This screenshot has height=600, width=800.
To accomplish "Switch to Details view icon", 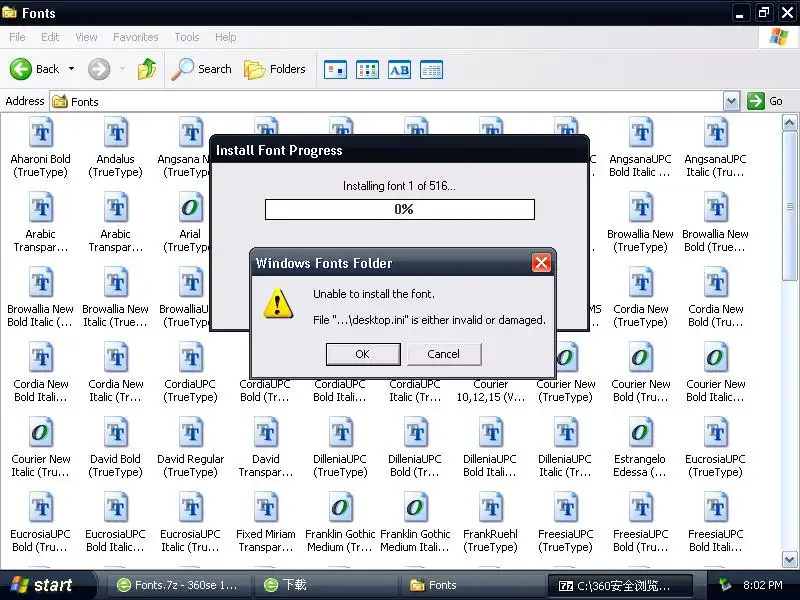I will coord(432,70).
